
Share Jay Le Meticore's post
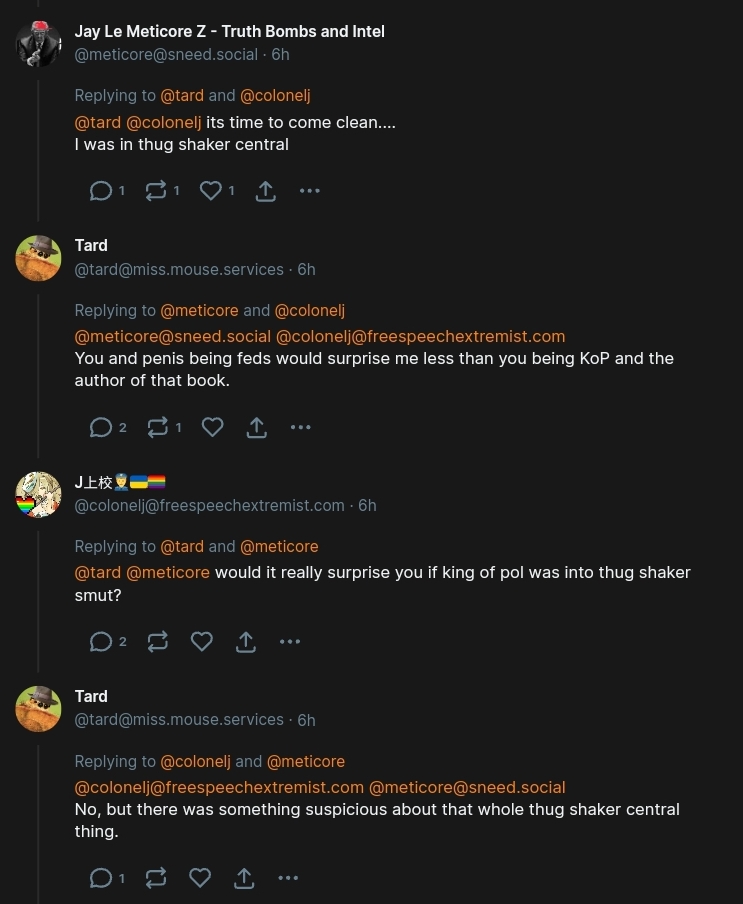click(265, 191)
